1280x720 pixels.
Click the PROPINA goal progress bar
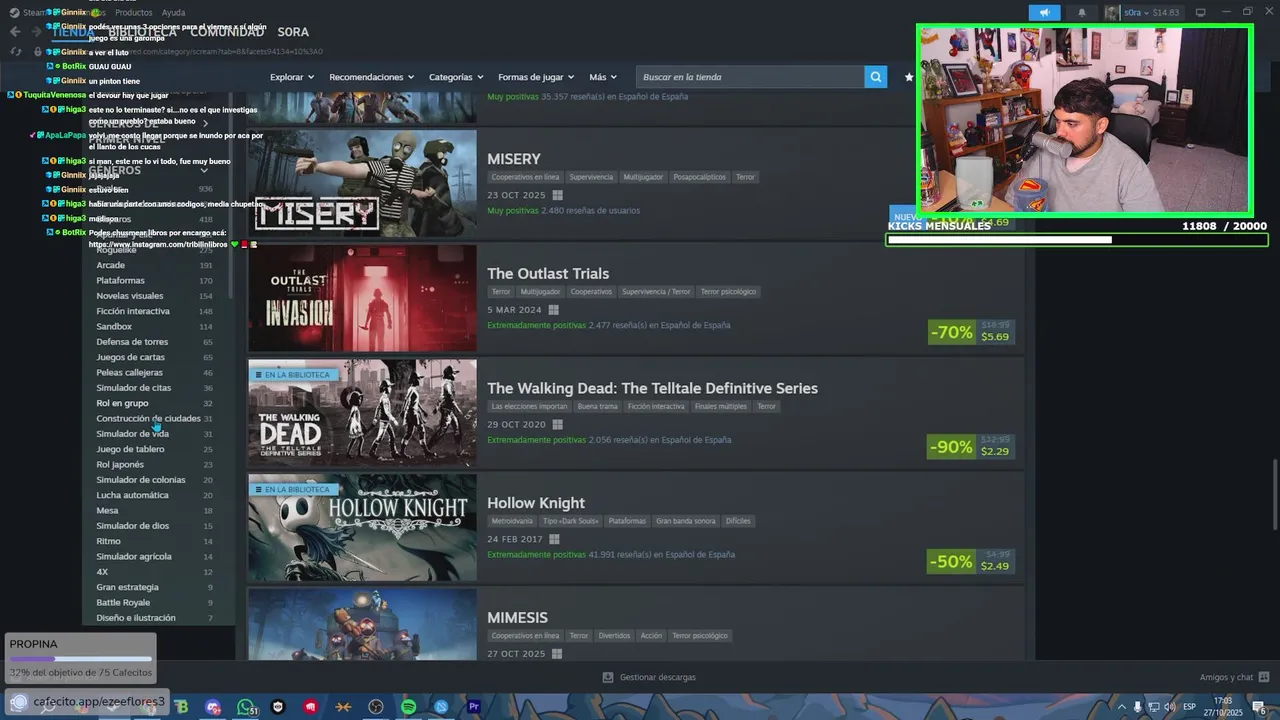point(81,659)
